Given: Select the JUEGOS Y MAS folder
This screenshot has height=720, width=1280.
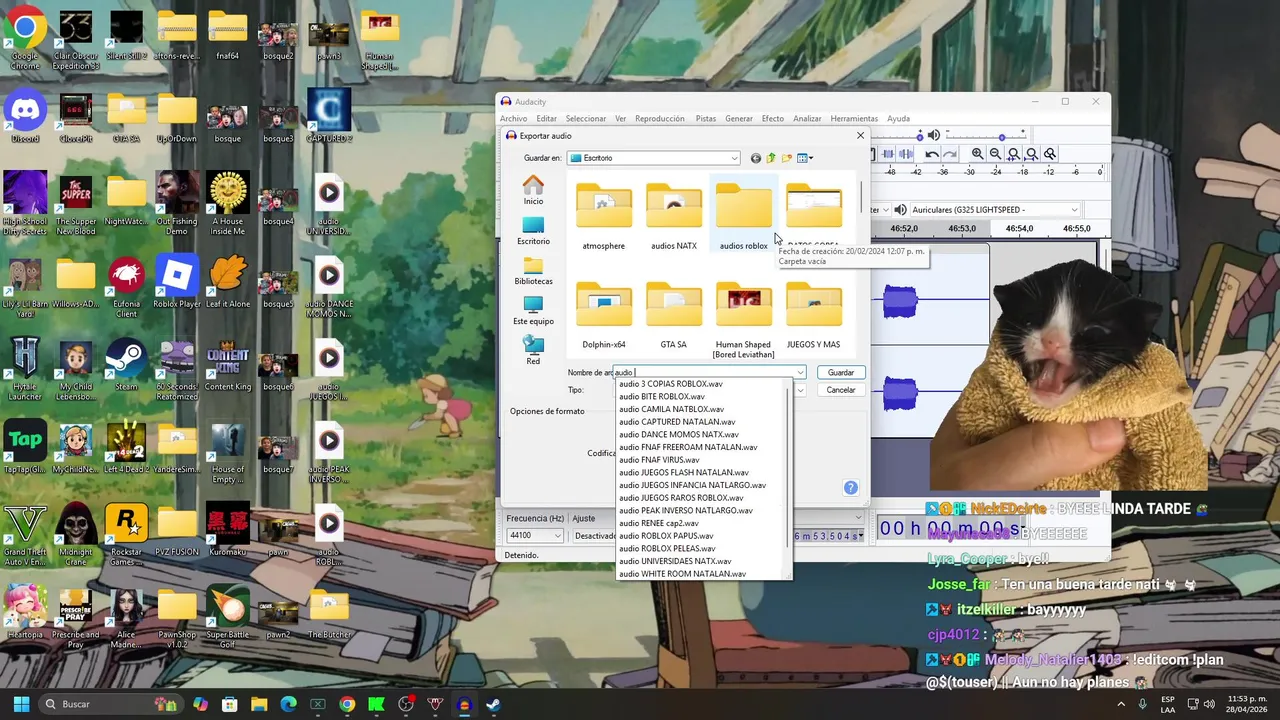Looking at the screenshot, I should coord(814,314).
